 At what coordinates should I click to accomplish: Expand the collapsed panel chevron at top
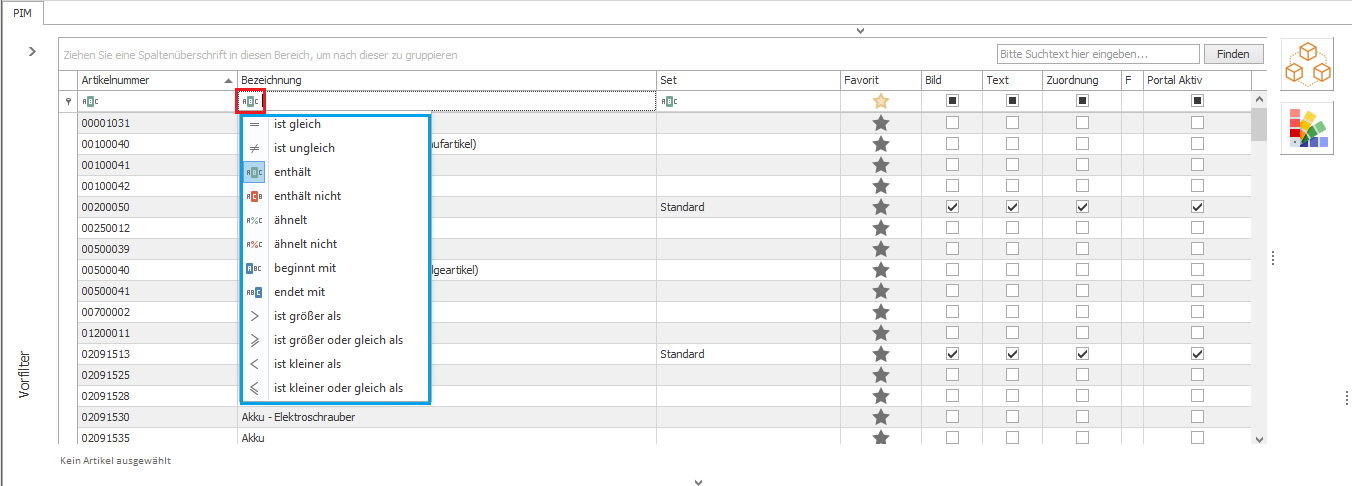pyautogui.click(x=860, y=31)
